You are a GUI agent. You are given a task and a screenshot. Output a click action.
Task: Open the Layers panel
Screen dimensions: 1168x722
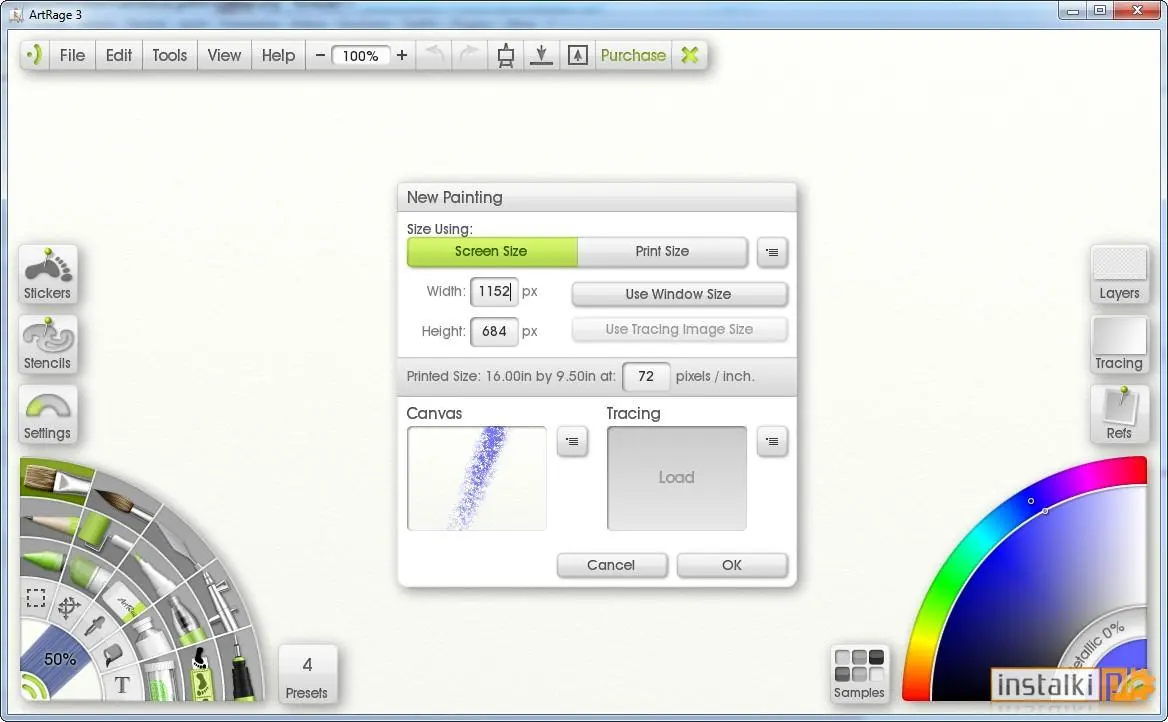[1119, 274]
